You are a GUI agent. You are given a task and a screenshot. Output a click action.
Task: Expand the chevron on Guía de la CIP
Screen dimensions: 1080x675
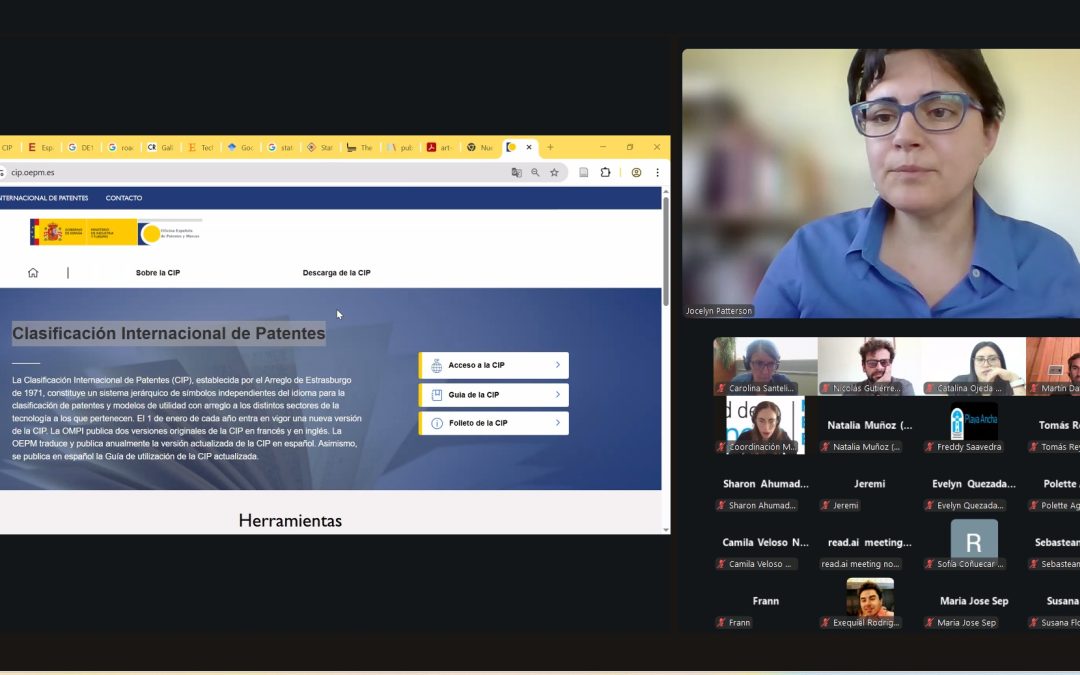tap(559, 394)
